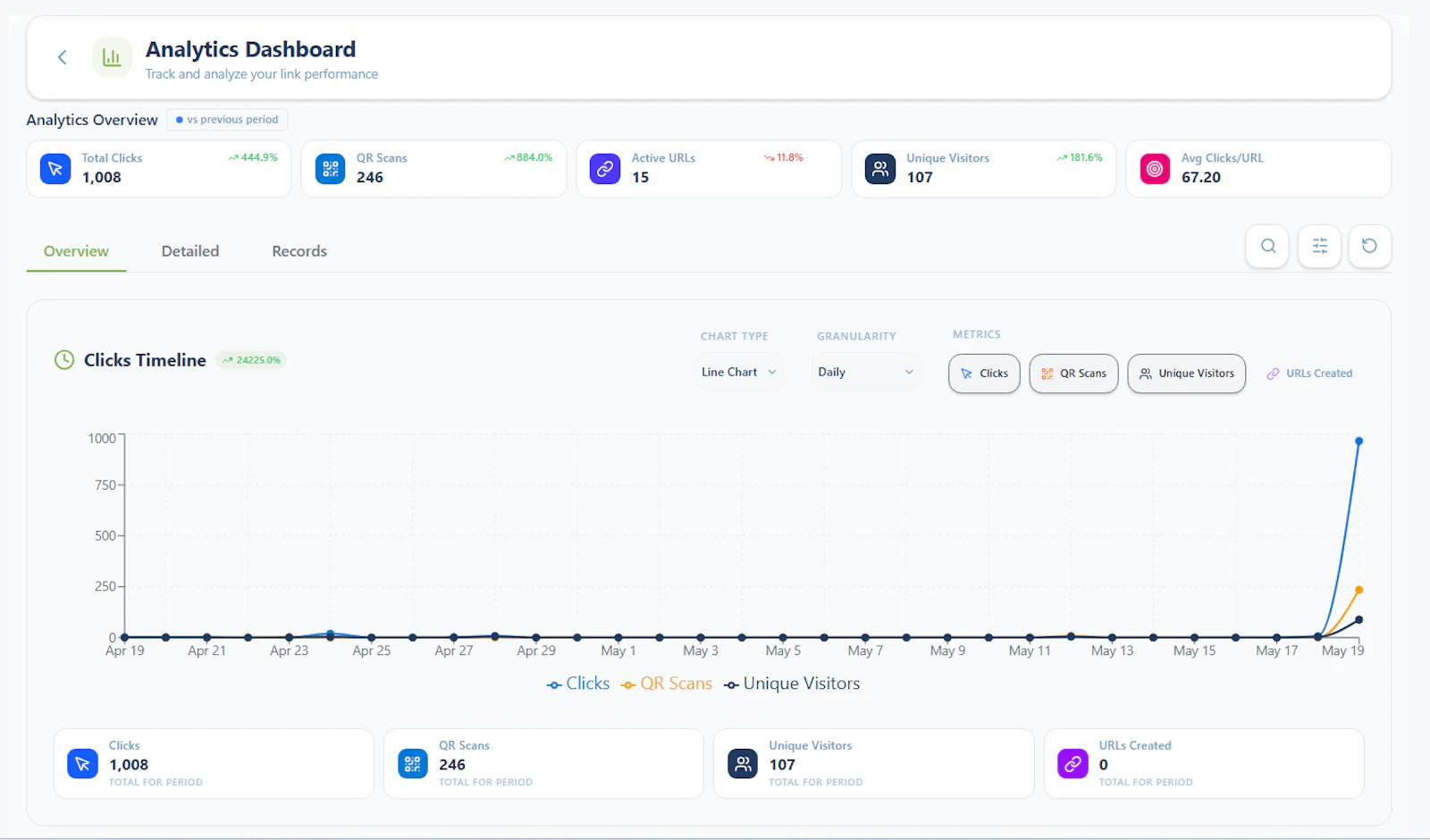The image size is (1430, 840).
Task: Click the URLs Created total value 0
Action: (x=1104, y=765)
